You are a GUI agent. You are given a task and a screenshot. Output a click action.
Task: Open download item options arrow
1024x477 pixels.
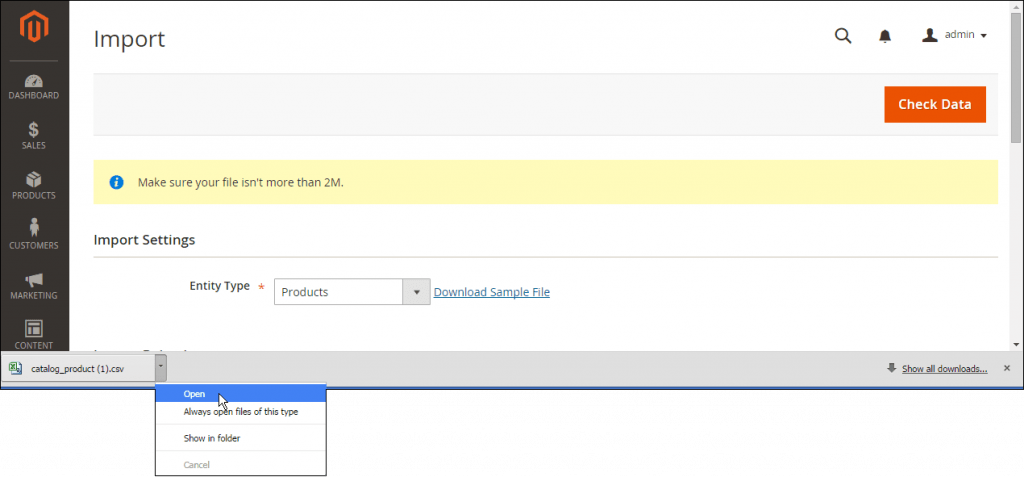(x=161, y=368)
